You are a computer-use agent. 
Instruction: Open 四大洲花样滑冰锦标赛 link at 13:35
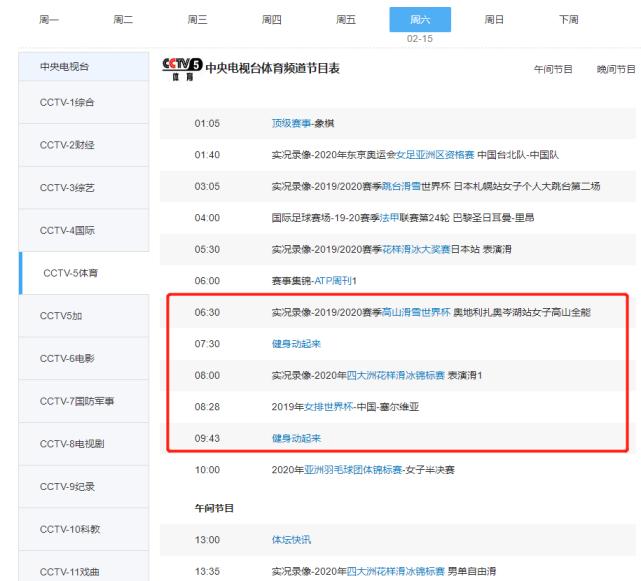click(395, 571)
